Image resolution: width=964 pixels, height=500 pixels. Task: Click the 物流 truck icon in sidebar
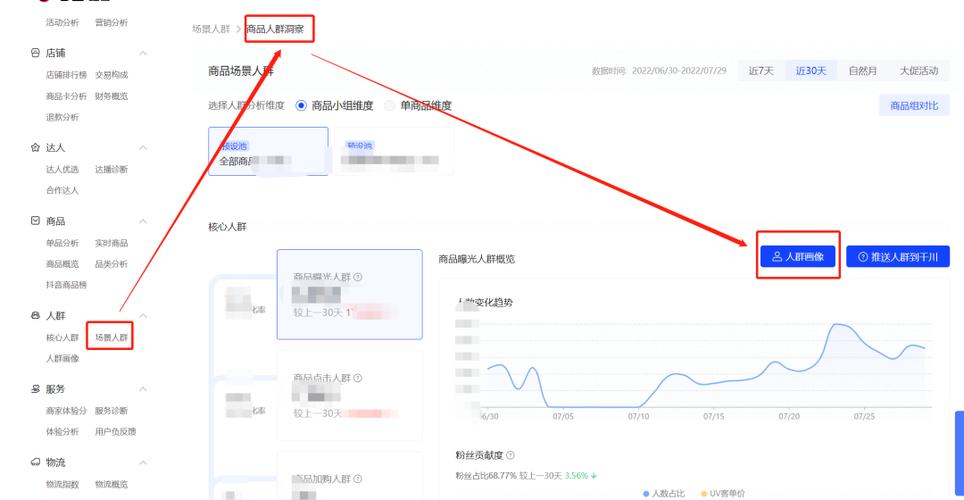(36, 462)
